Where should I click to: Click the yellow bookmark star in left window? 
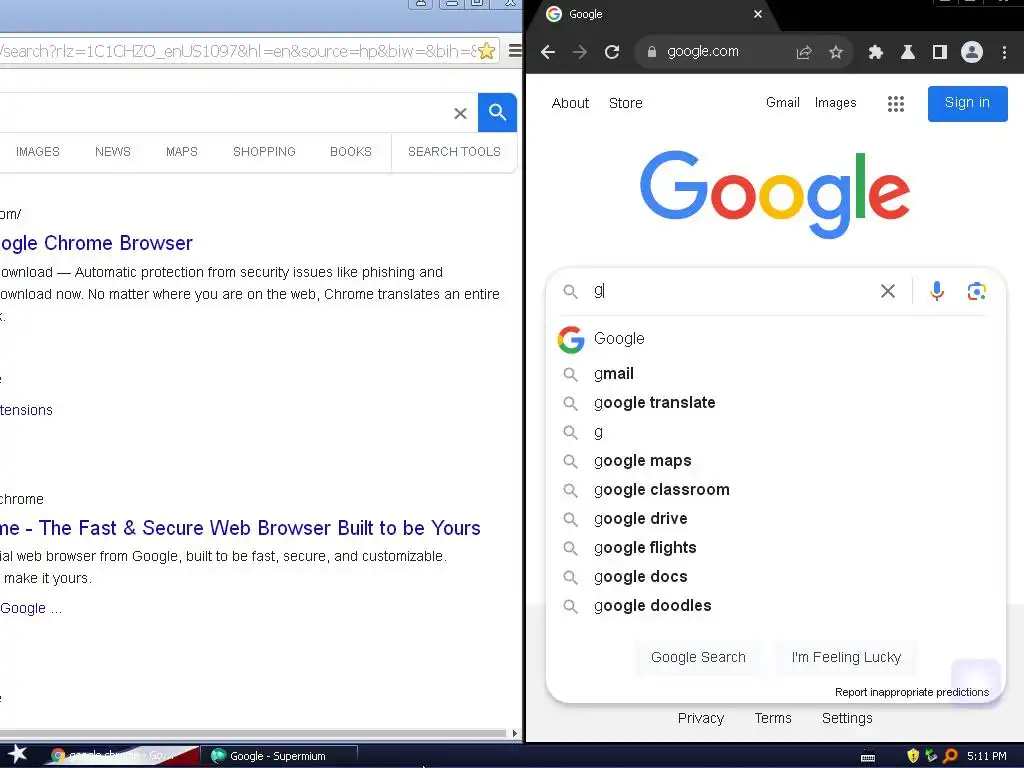click(x=486, y=51)
